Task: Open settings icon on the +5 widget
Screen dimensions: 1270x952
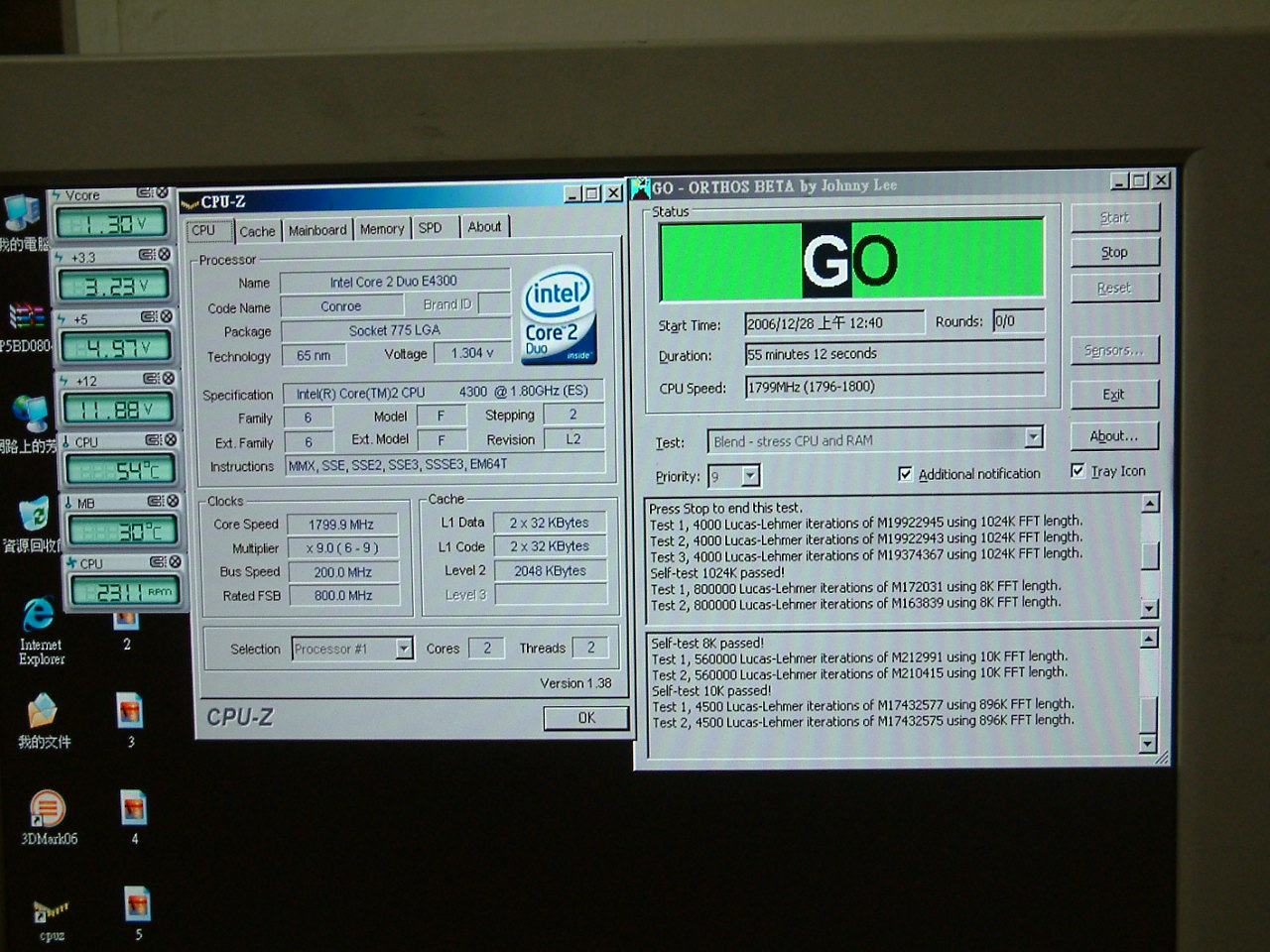Action: pyautogui.click(x=149, y=316)
